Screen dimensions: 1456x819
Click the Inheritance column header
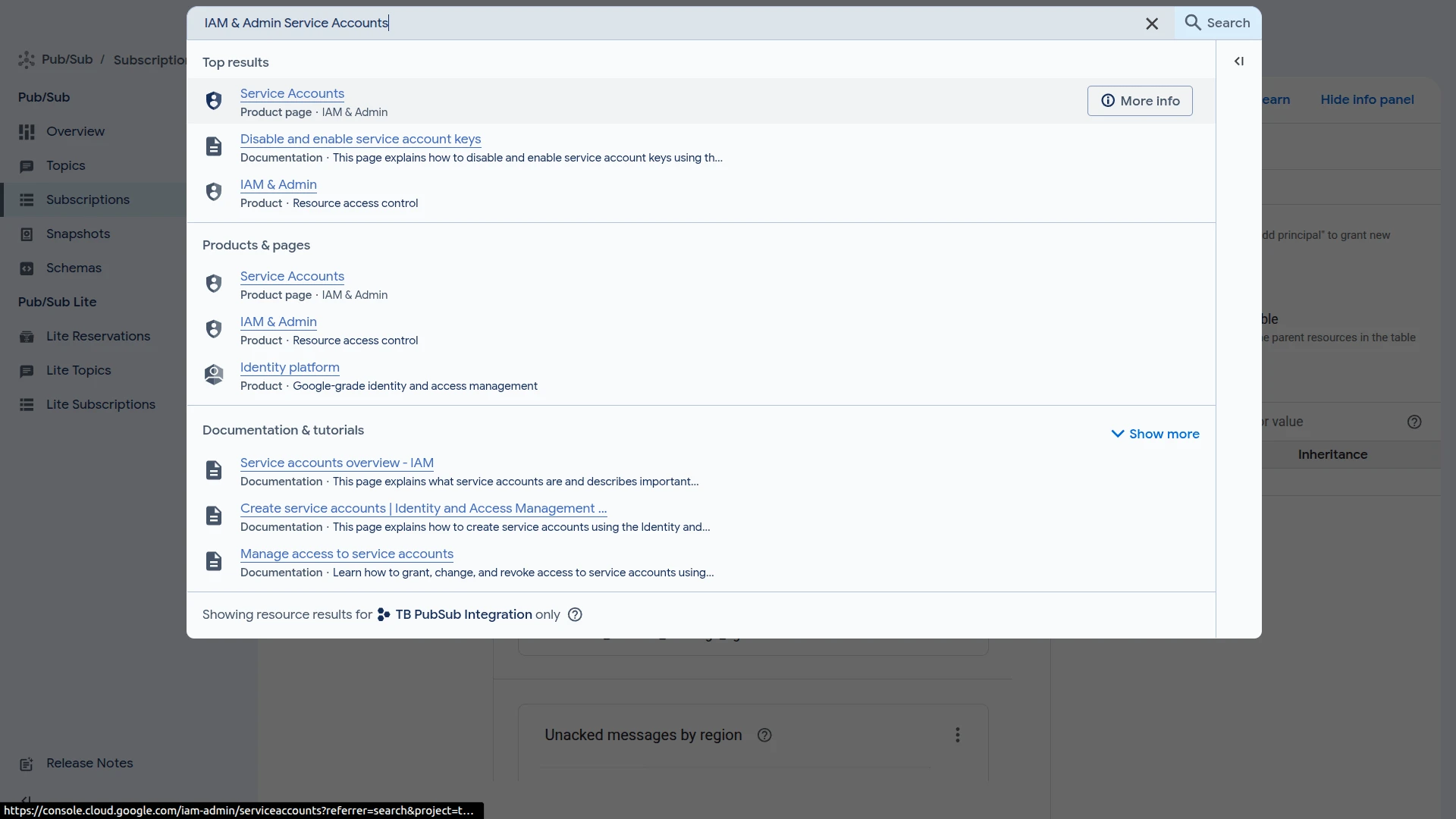click(1332, 454)
